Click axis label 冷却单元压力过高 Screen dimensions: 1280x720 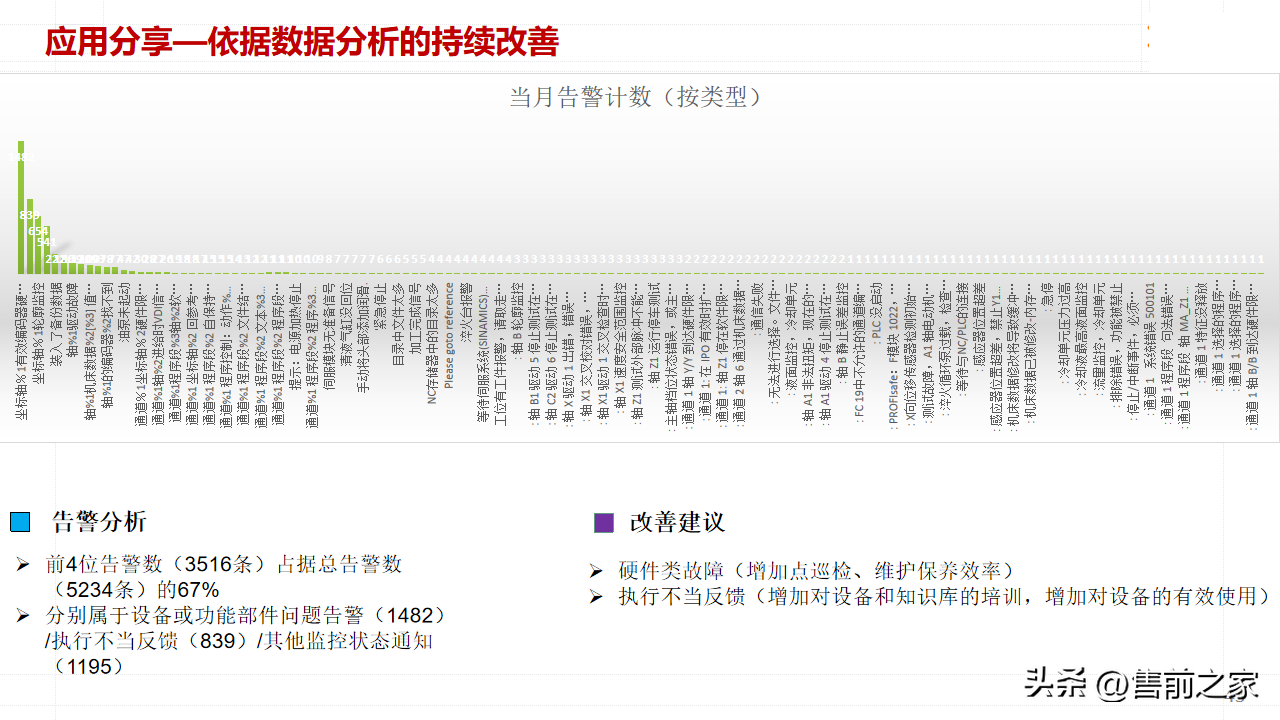1065,331
